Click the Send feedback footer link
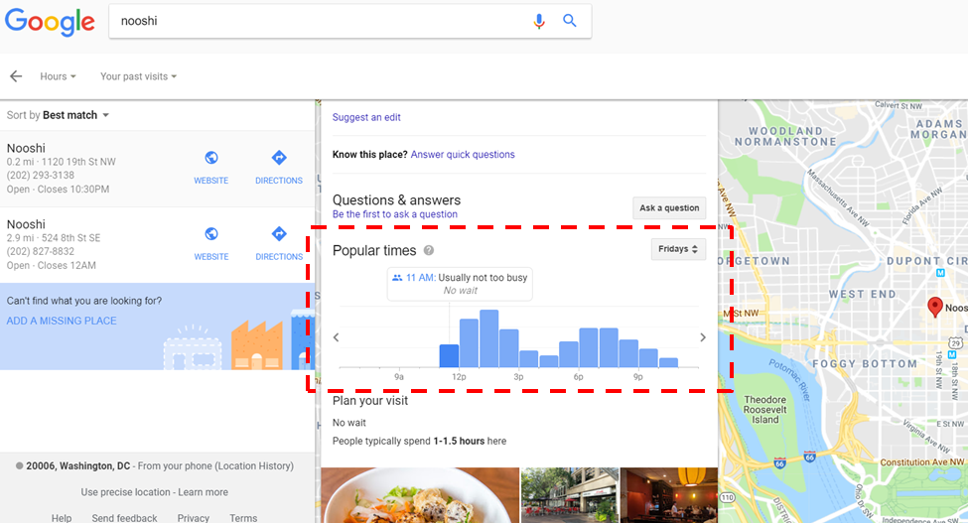The height and width of the screenshot is (523, 968). point(124,518)
